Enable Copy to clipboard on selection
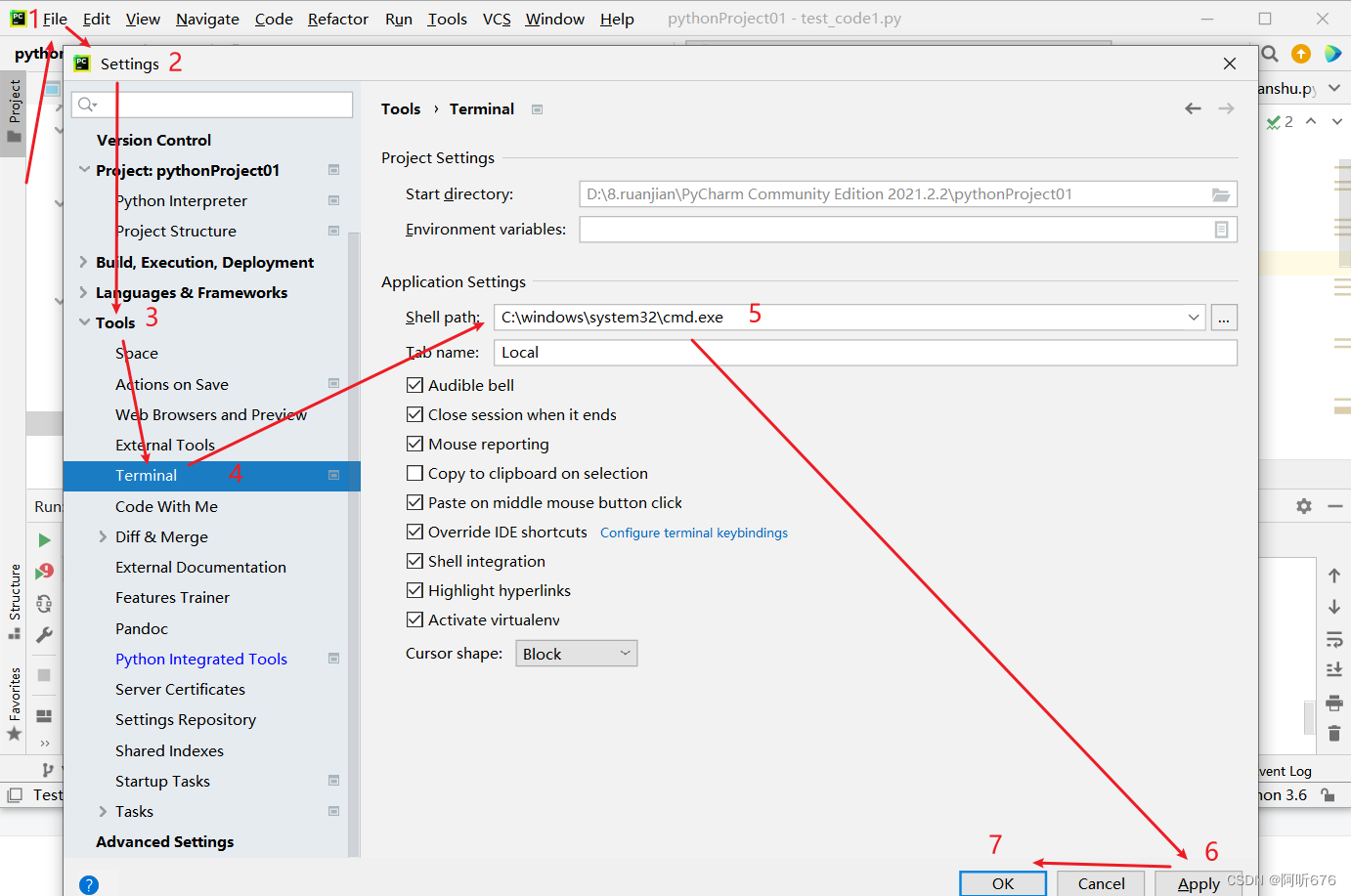 414,473
